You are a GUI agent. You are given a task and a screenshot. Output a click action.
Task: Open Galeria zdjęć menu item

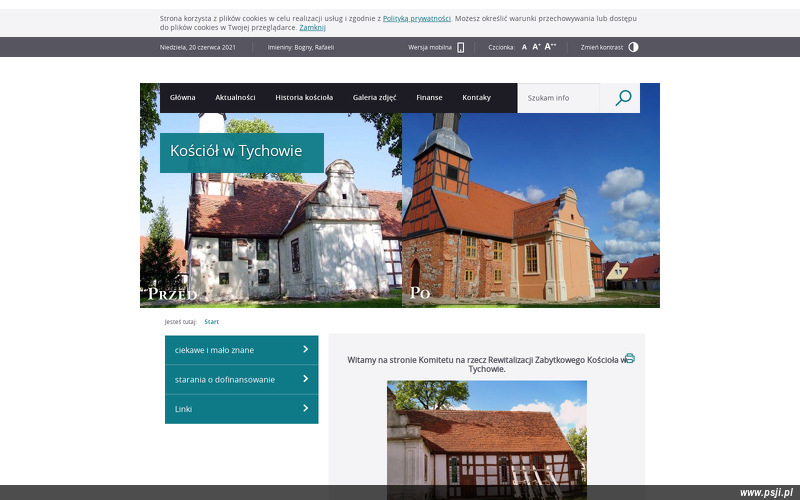374,98
